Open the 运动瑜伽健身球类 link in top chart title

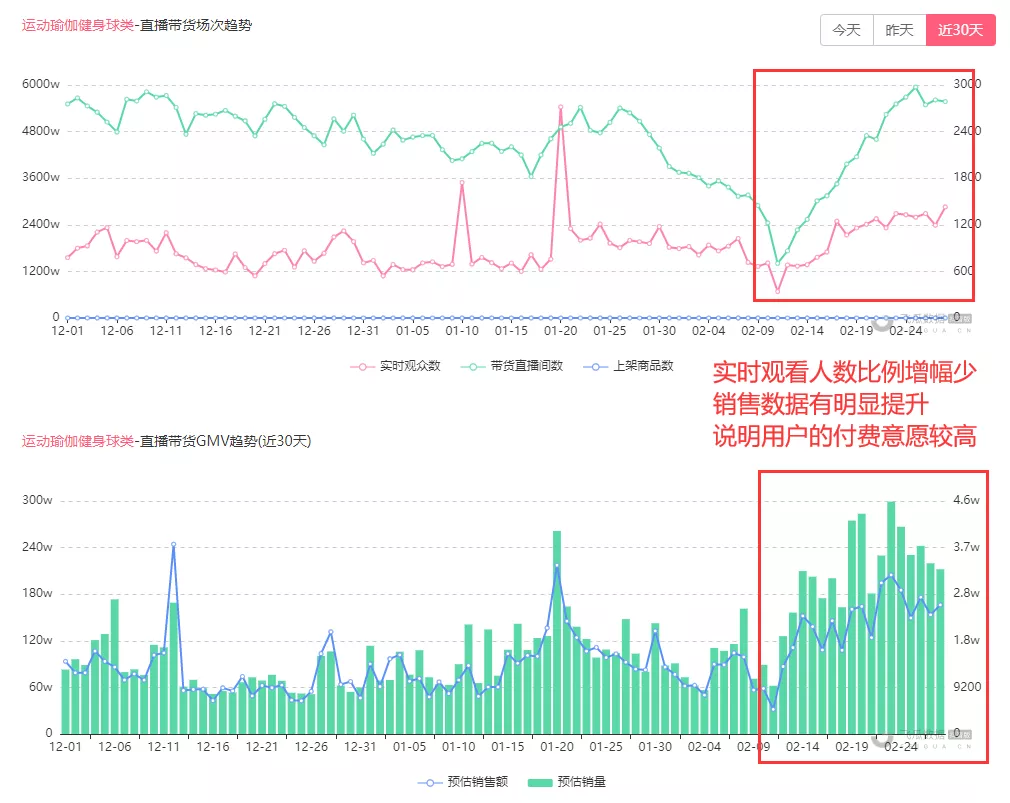(78, 26)
